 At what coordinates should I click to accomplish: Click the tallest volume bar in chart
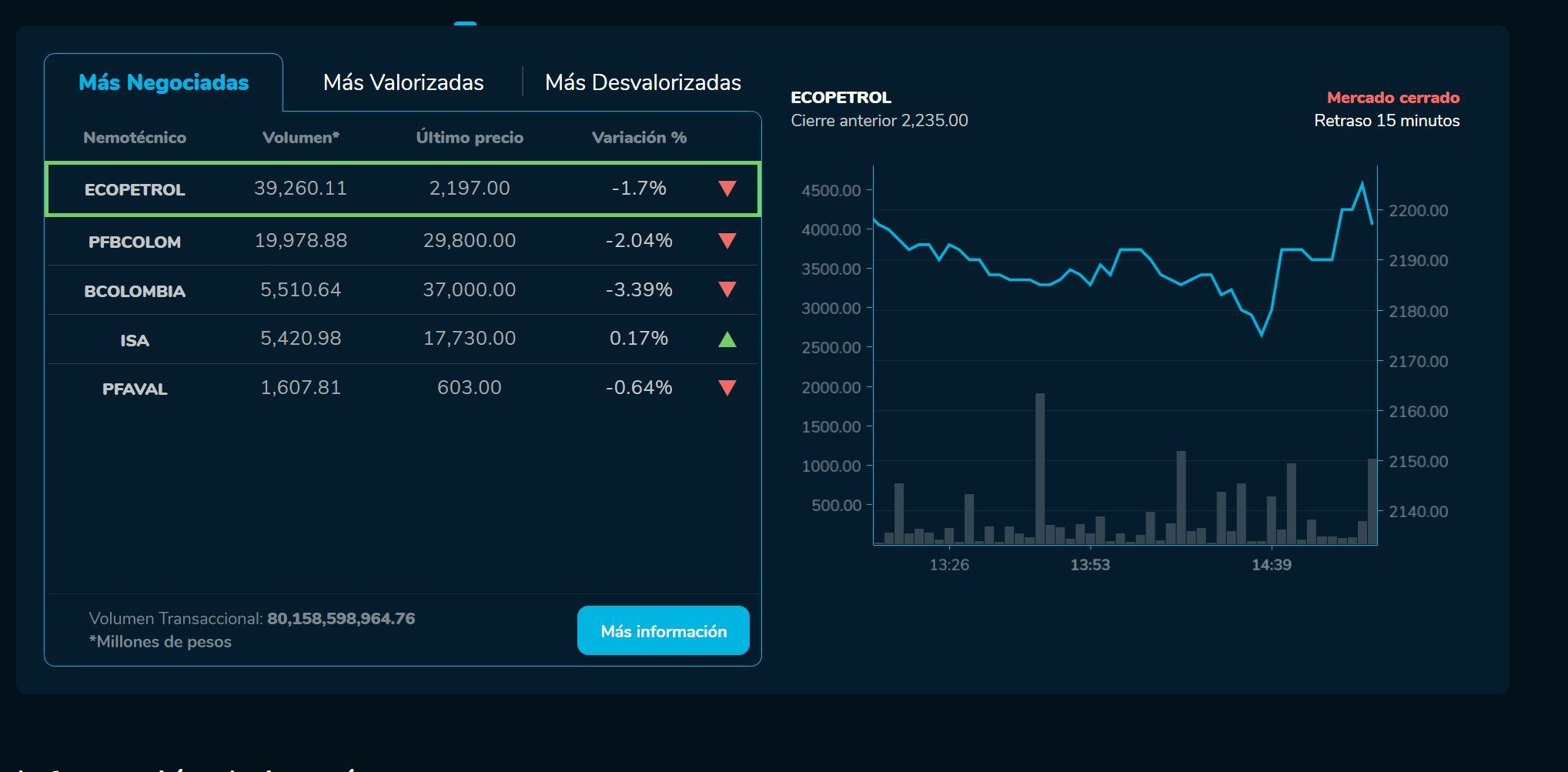(1040, 470)
